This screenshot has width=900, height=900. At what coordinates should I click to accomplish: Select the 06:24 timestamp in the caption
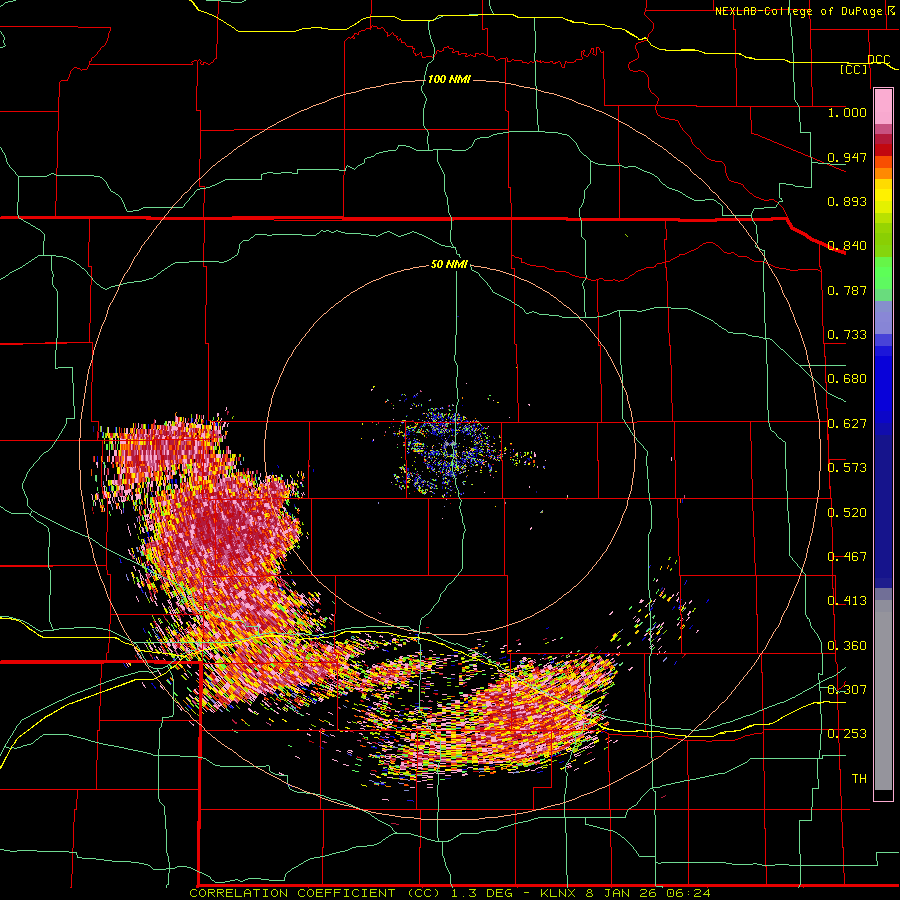tap(688, 893)
